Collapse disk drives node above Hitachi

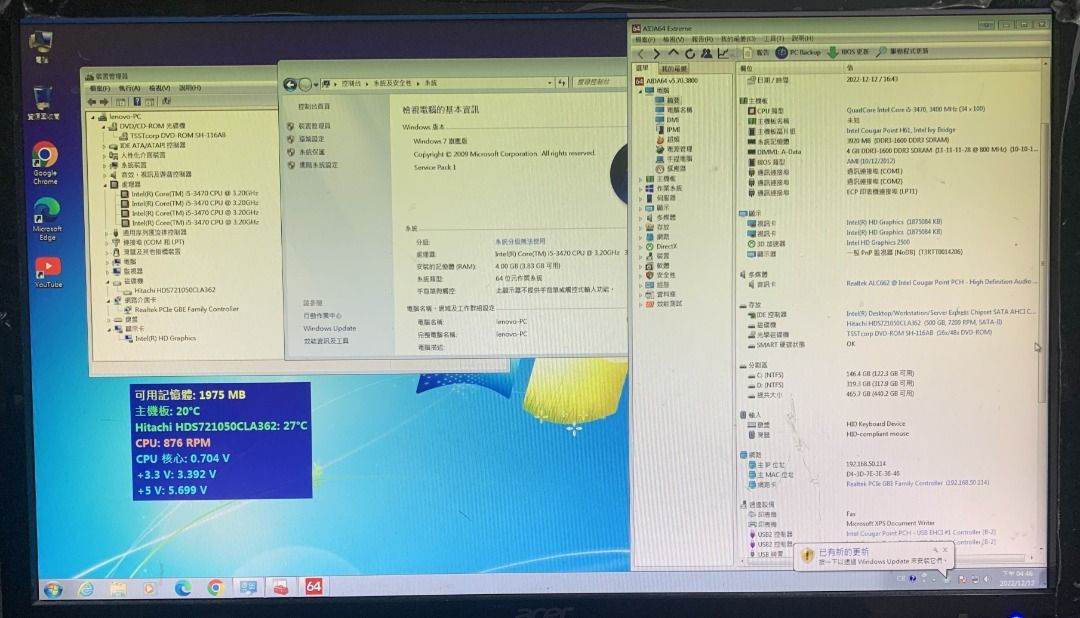click(x=107, y=281)
